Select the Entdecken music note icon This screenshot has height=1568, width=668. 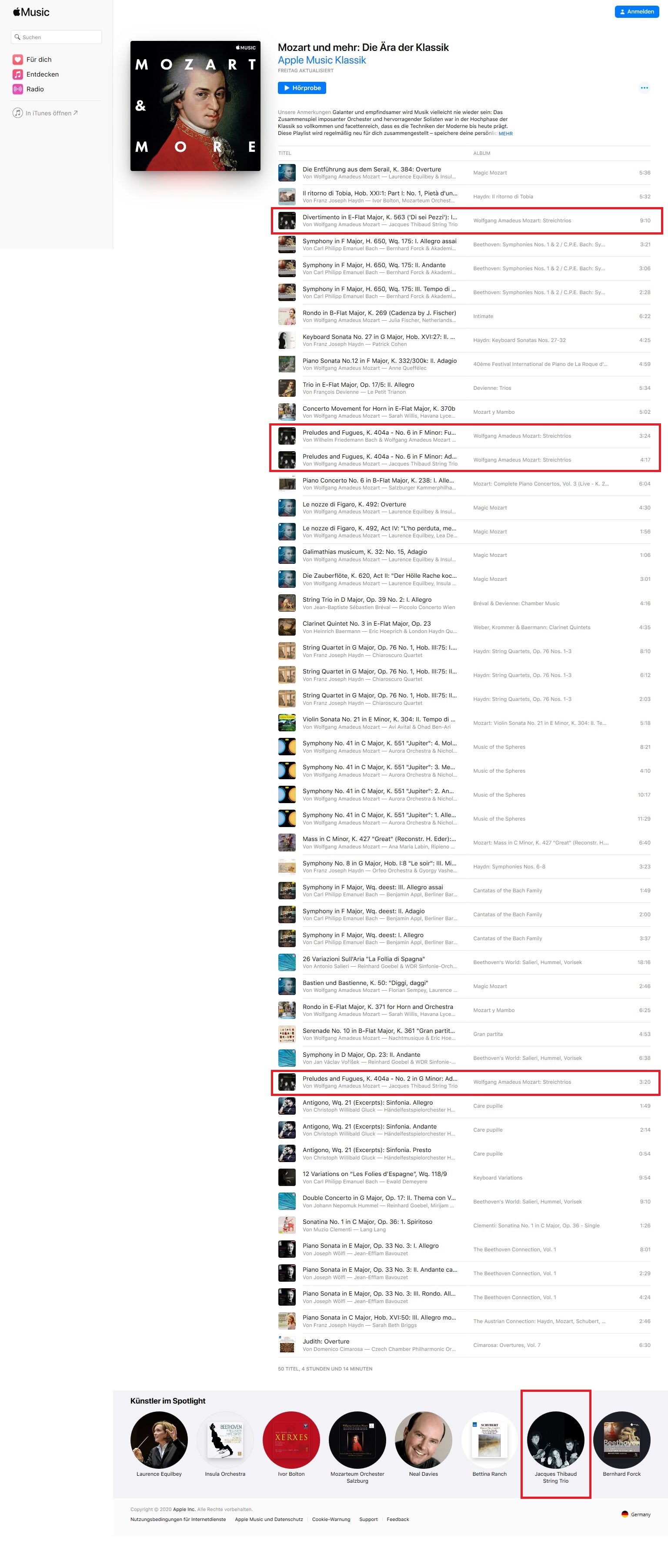18,74
